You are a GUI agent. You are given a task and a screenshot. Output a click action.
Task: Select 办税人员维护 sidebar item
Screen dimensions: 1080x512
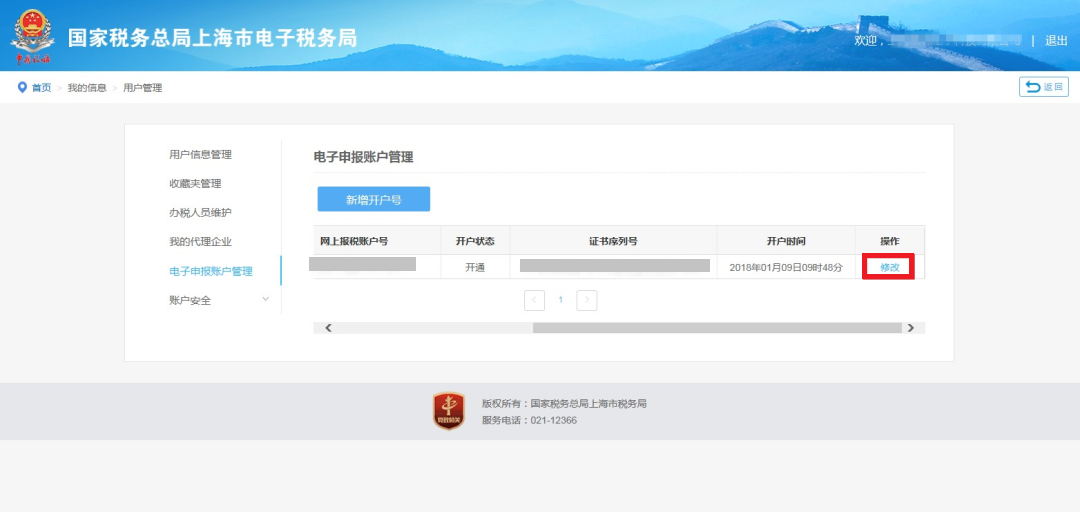[x=200, y=213]
